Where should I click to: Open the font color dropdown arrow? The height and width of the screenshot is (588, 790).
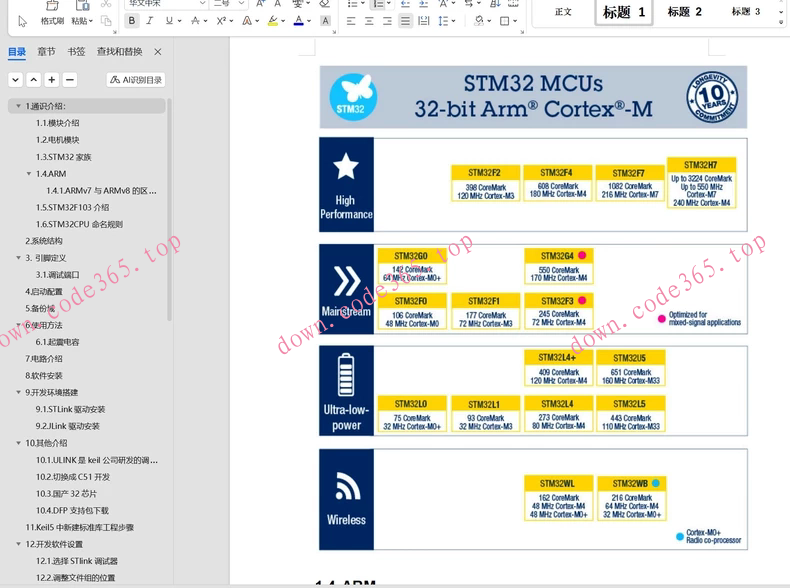pos(309,21)
